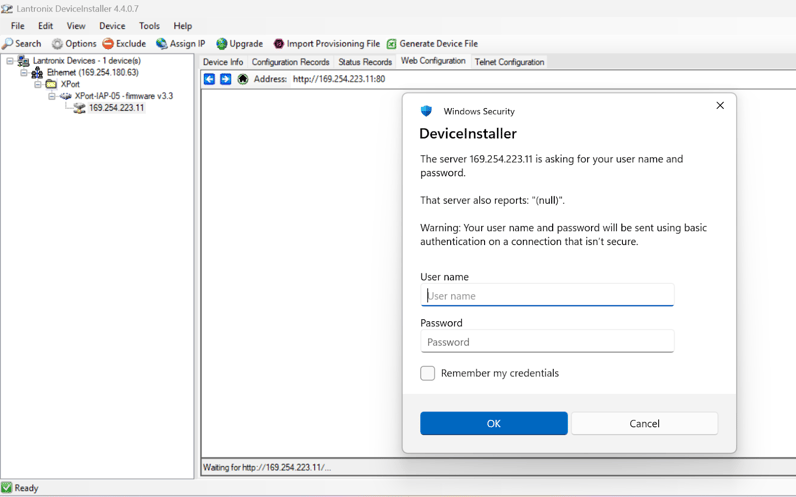Collapse the Ethernet tree node

coord(23,73)
